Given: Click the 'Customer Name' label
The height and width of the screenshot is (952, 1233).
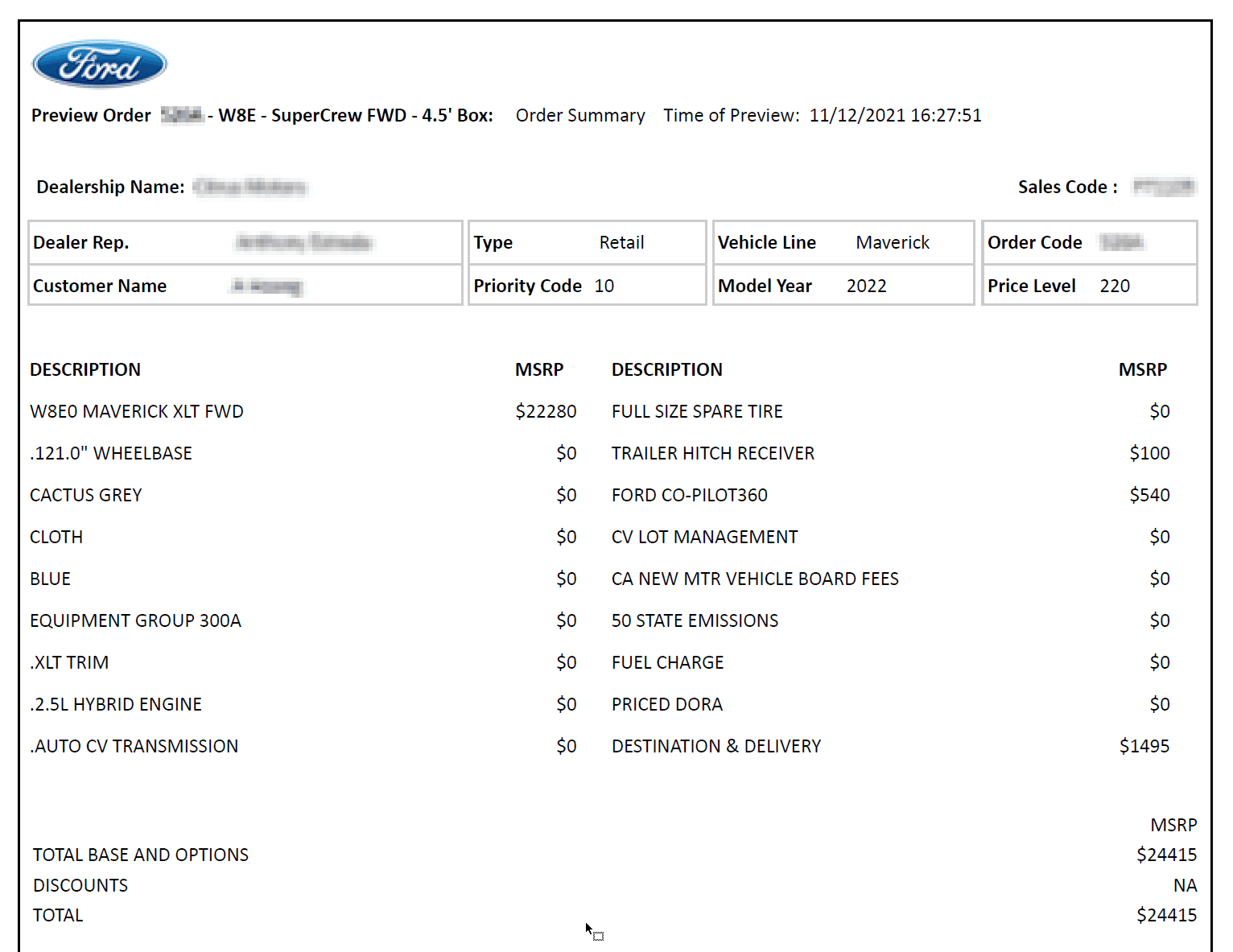Looking at the screenshot, I should pos(100,286).
